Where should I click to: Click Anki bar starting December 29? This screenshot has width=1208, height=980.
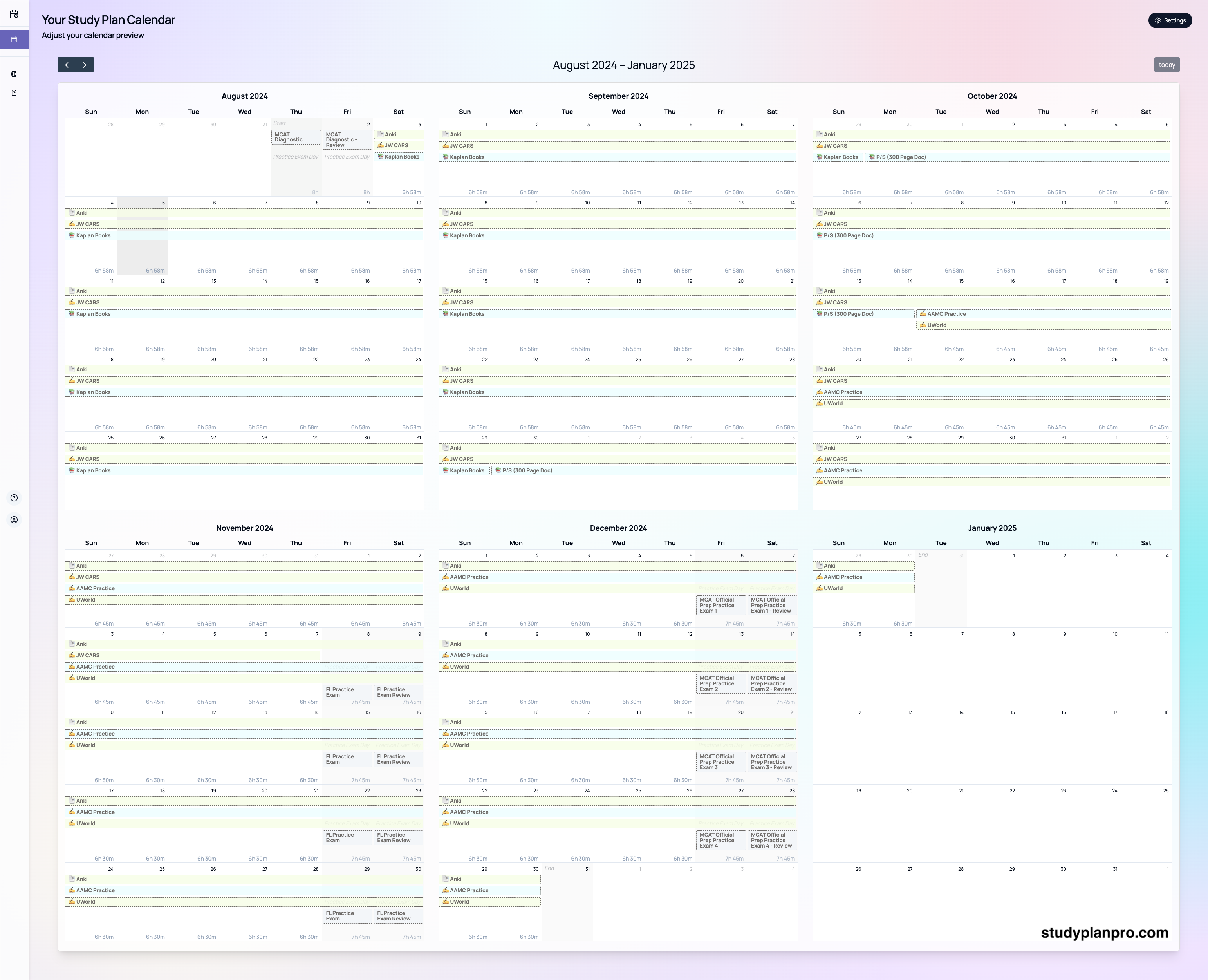[x=490, y=879]
